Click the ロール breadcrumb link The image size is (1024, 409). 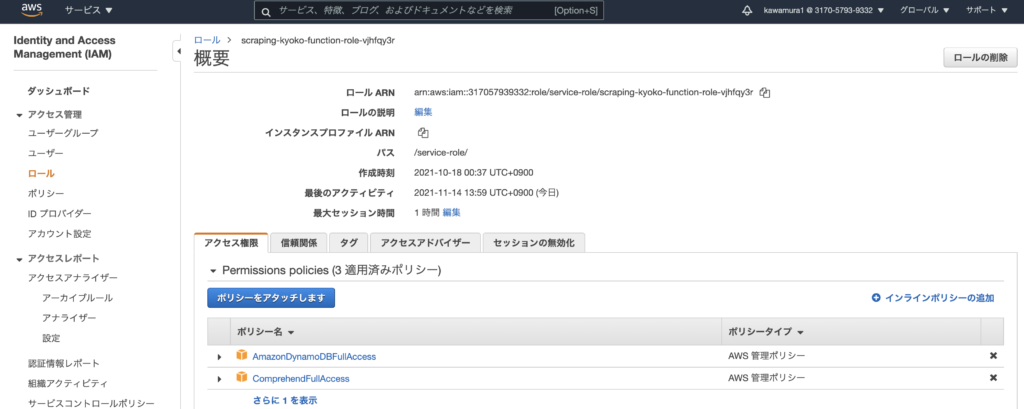point(207,40)
